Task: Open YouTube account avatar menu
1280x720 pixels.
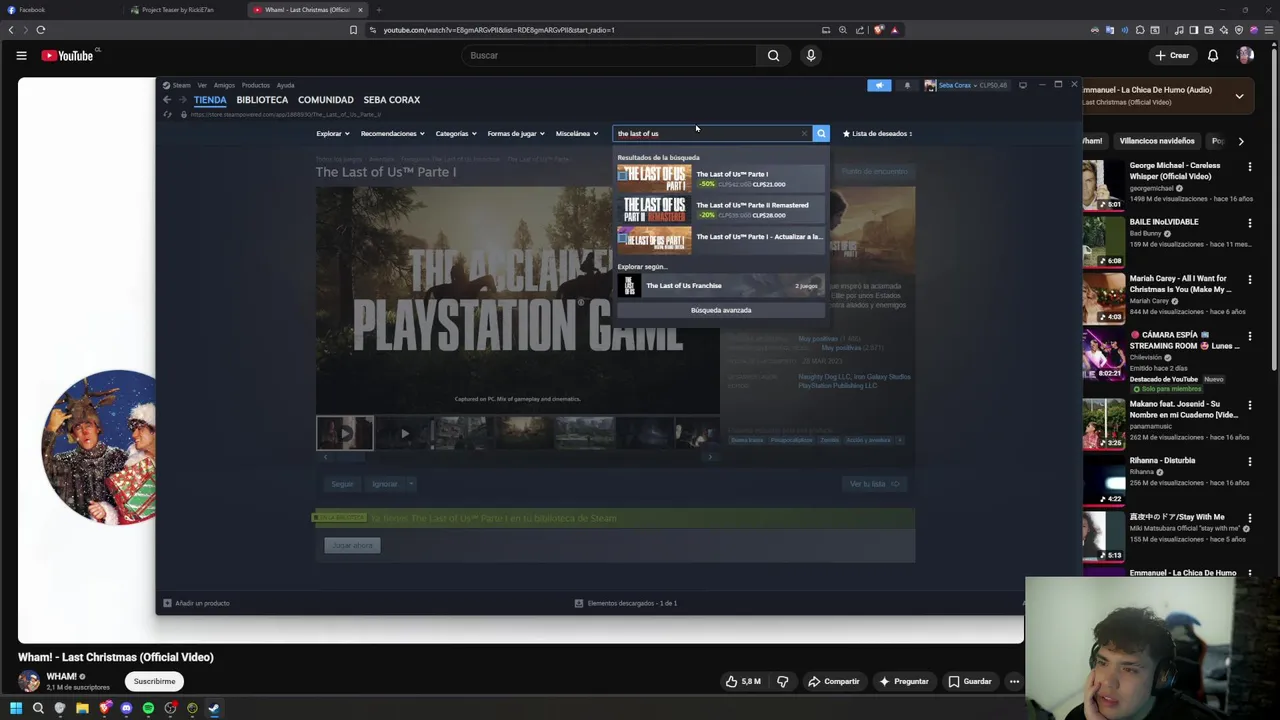Action: [1245, 56]
